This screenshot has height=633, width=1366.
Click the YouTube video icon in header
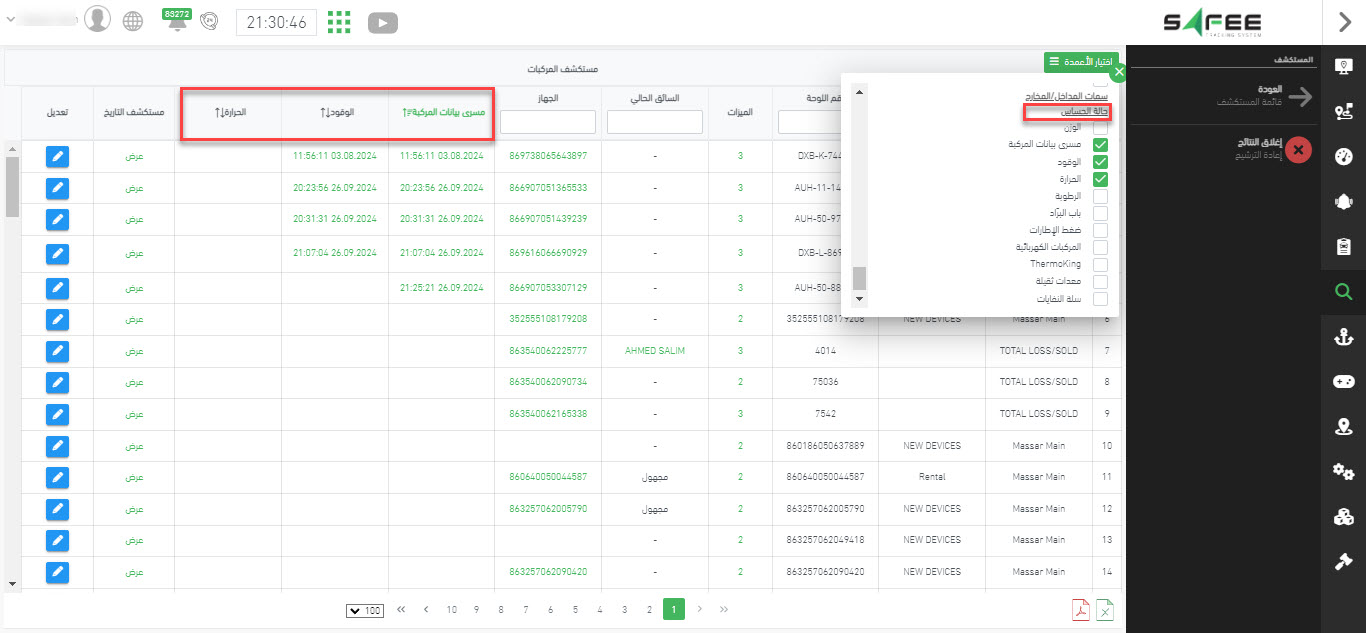(x=382, y=22)
